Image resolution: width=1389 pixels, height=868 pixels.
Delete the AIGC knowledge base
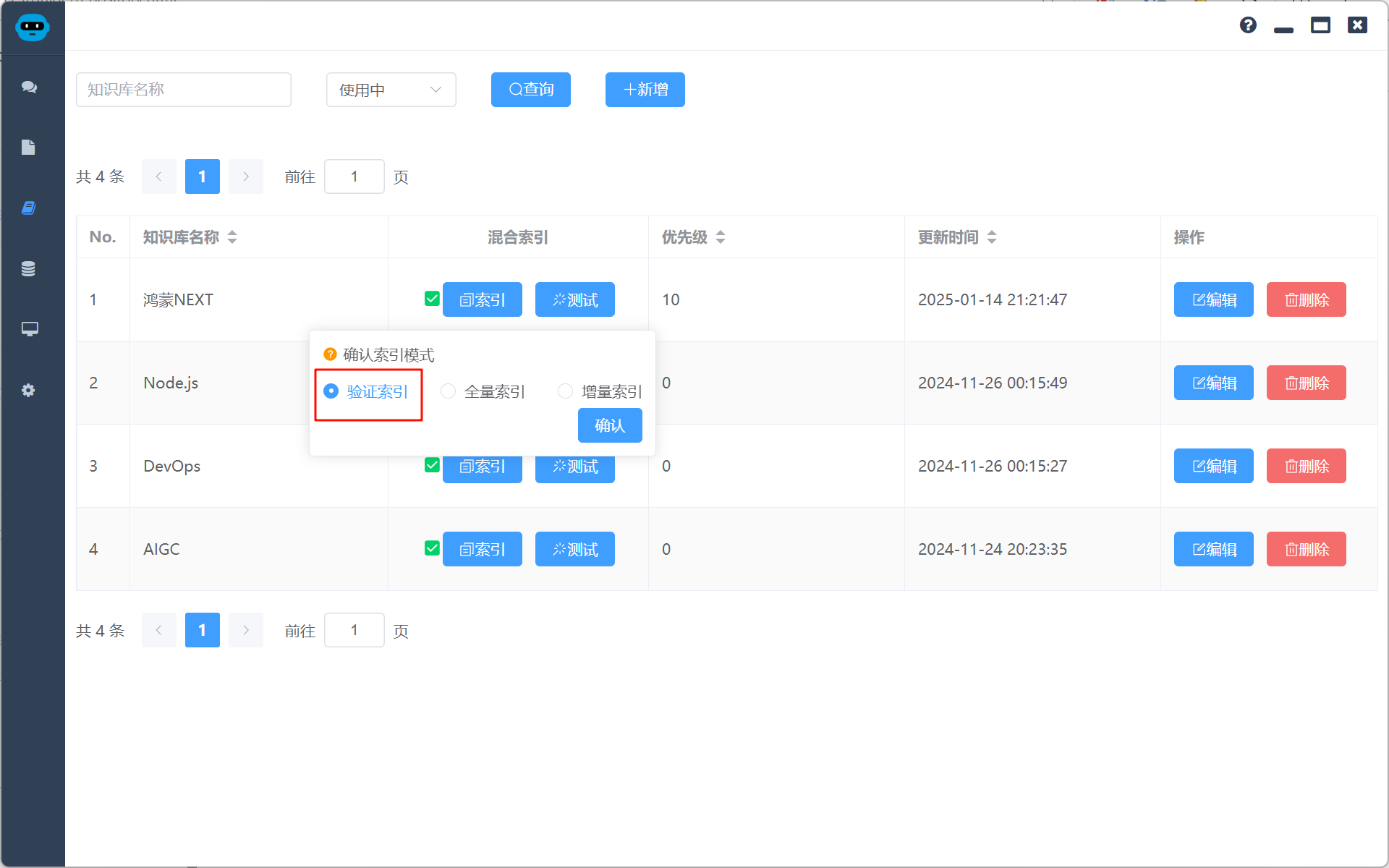[1307, 549]
